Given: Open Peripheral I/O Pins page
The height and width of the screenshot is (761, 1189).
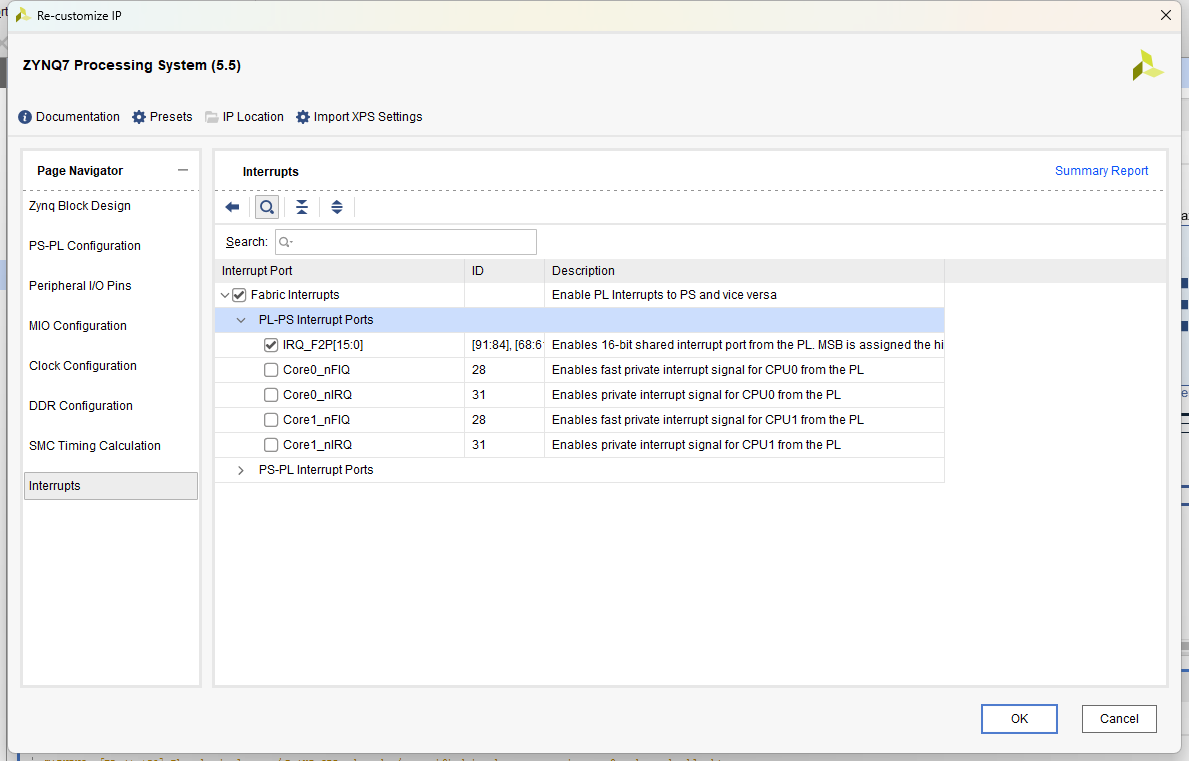Looking at the screenshot, I should click(x=80, y=286).
